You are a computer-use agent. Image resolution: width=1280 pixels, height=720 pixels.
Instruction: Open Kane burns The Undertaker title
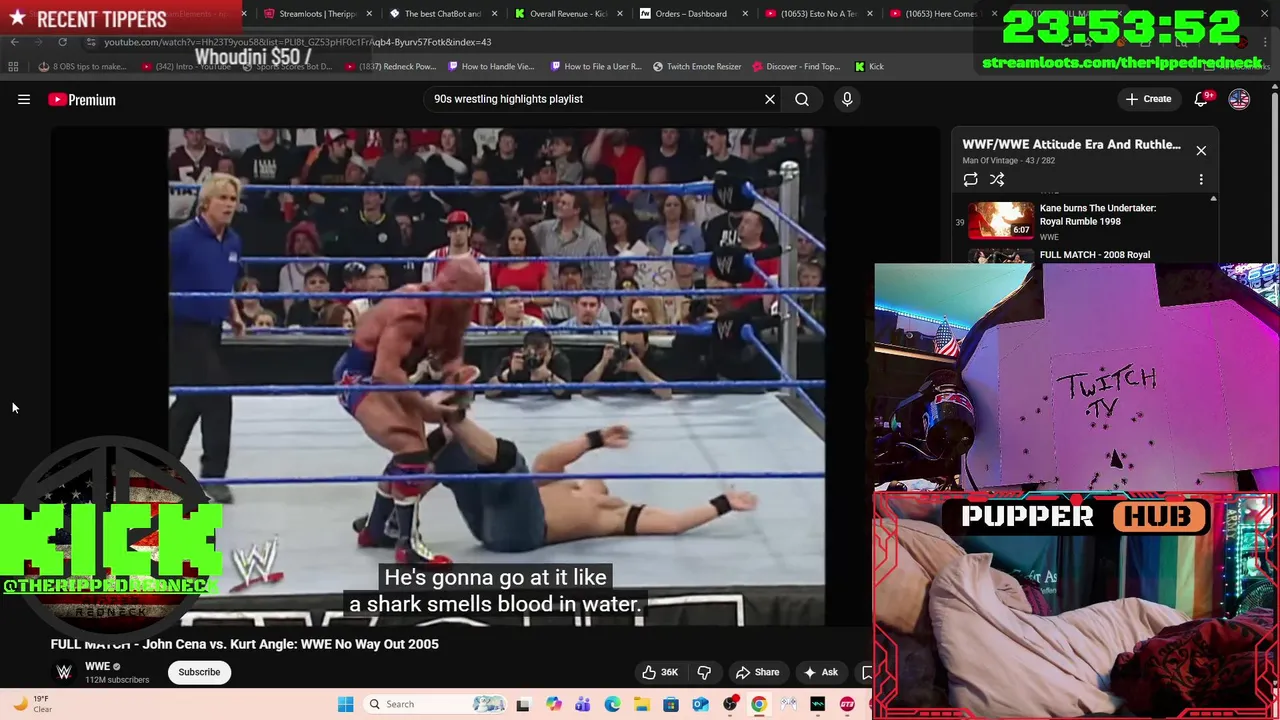(x=1097, y=214)
